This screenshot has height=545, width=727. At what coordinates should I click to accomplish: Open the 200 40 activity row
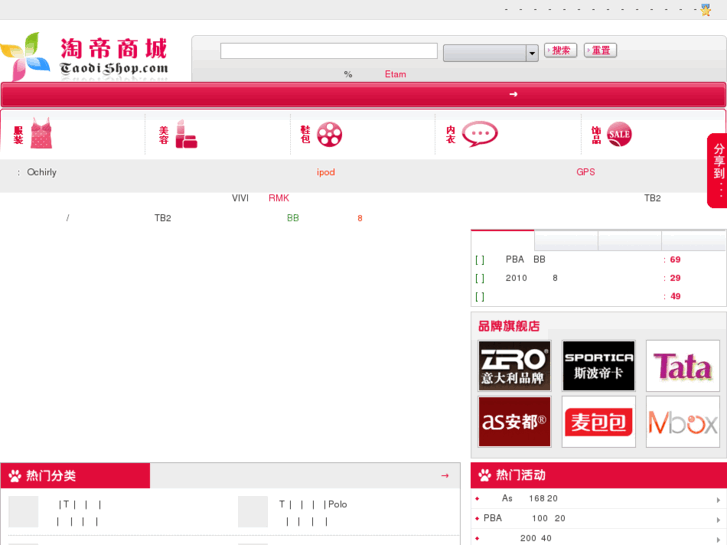pos(599,537)
